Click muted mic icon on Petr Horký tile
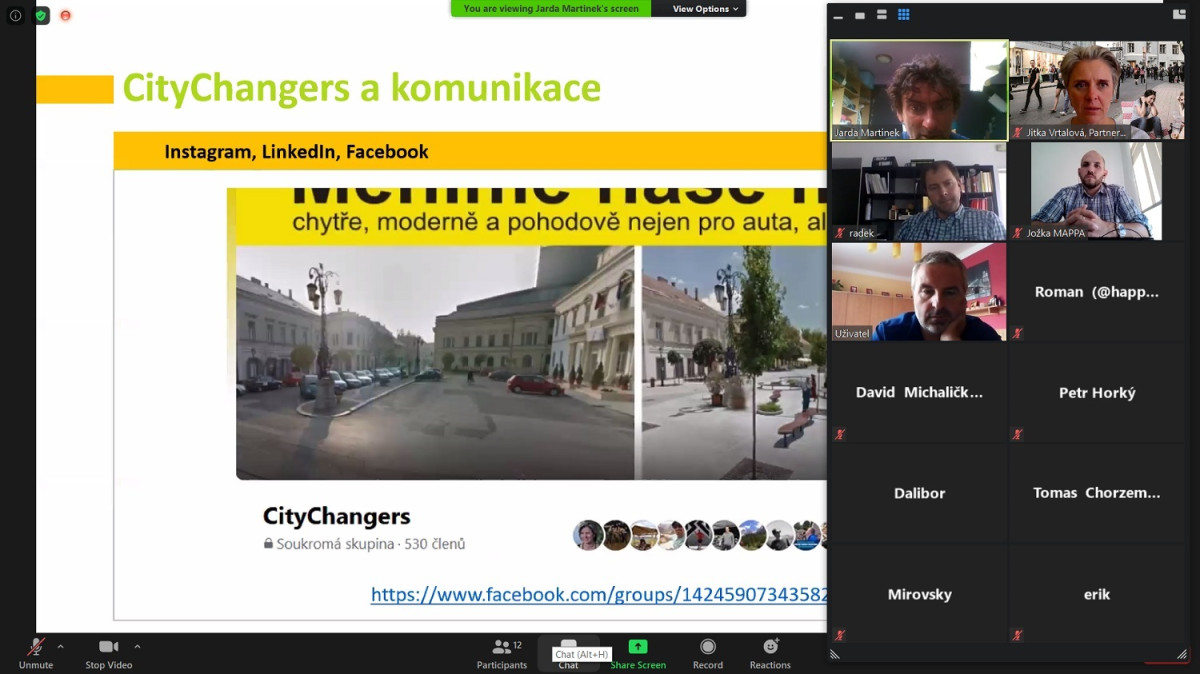Image resolution: width=1200 pixels, height=674 pixels. point(1017,434)
